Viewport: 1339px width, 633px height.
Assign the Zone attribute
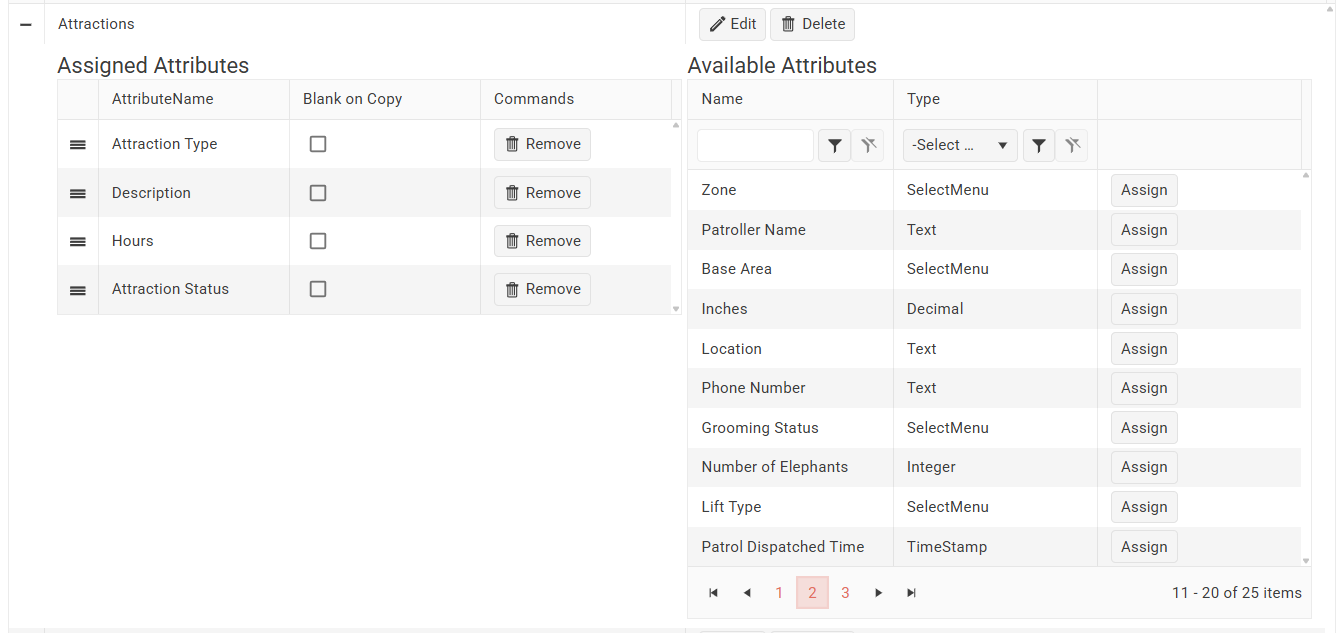(1144, 190)
